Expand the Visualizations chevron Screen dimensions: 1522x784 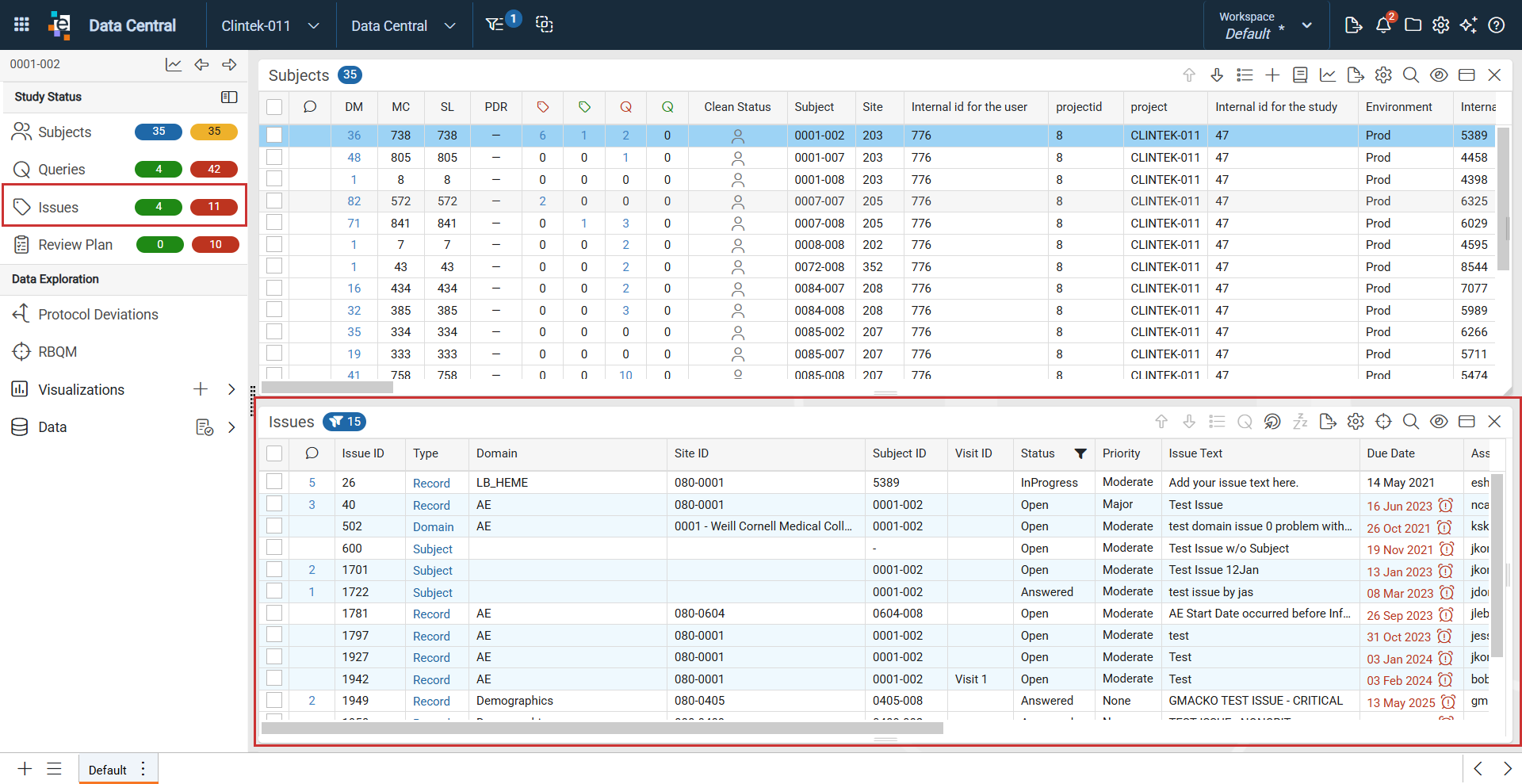[x=231, y=389]
